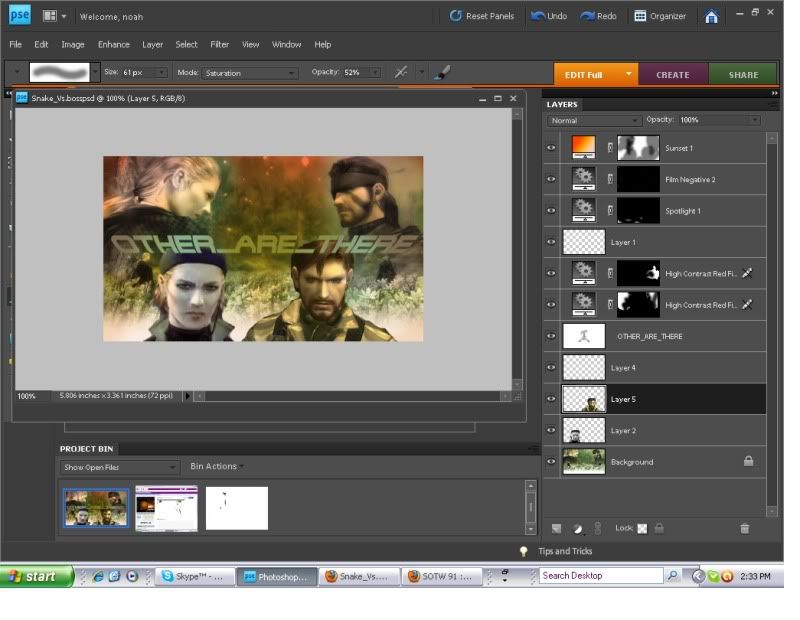Image resolution: width=800 pixels, height=620 pixels.
Task: Toggle the Lock all padlock icon
Action: [x=659, y=528]
